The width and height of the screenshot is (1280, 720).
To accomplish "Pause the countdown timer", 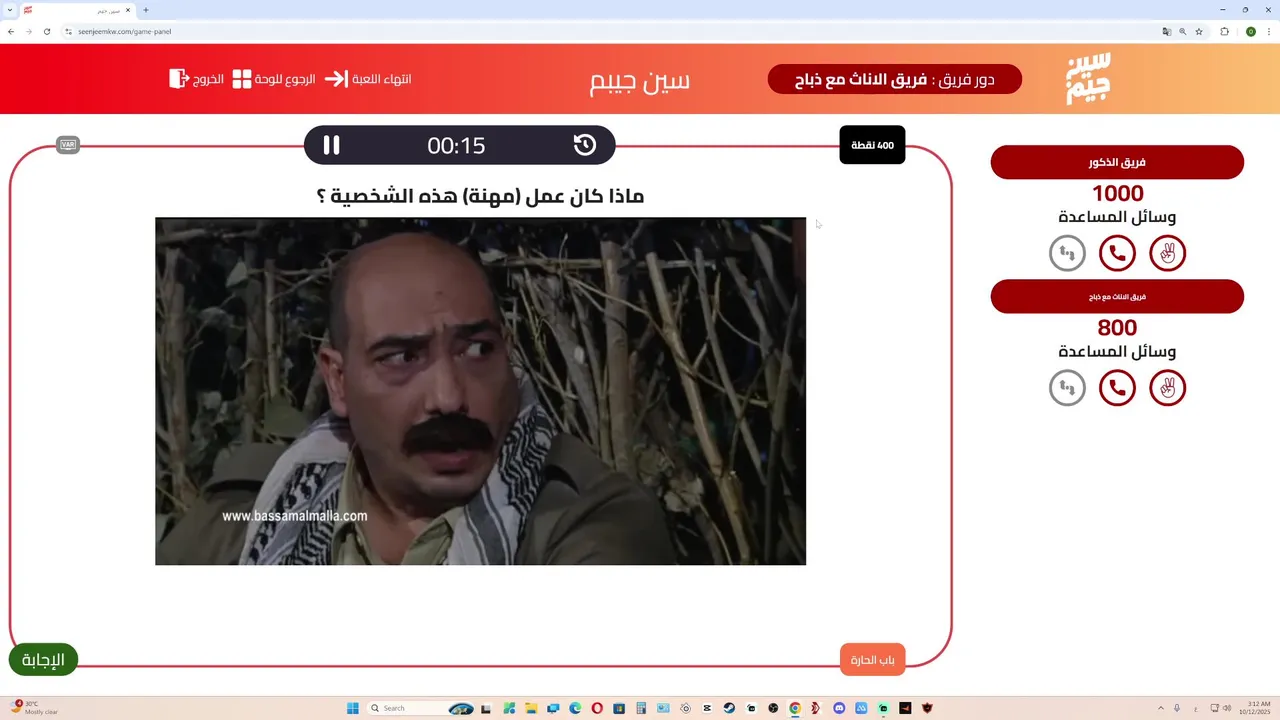I will point(331,145).
